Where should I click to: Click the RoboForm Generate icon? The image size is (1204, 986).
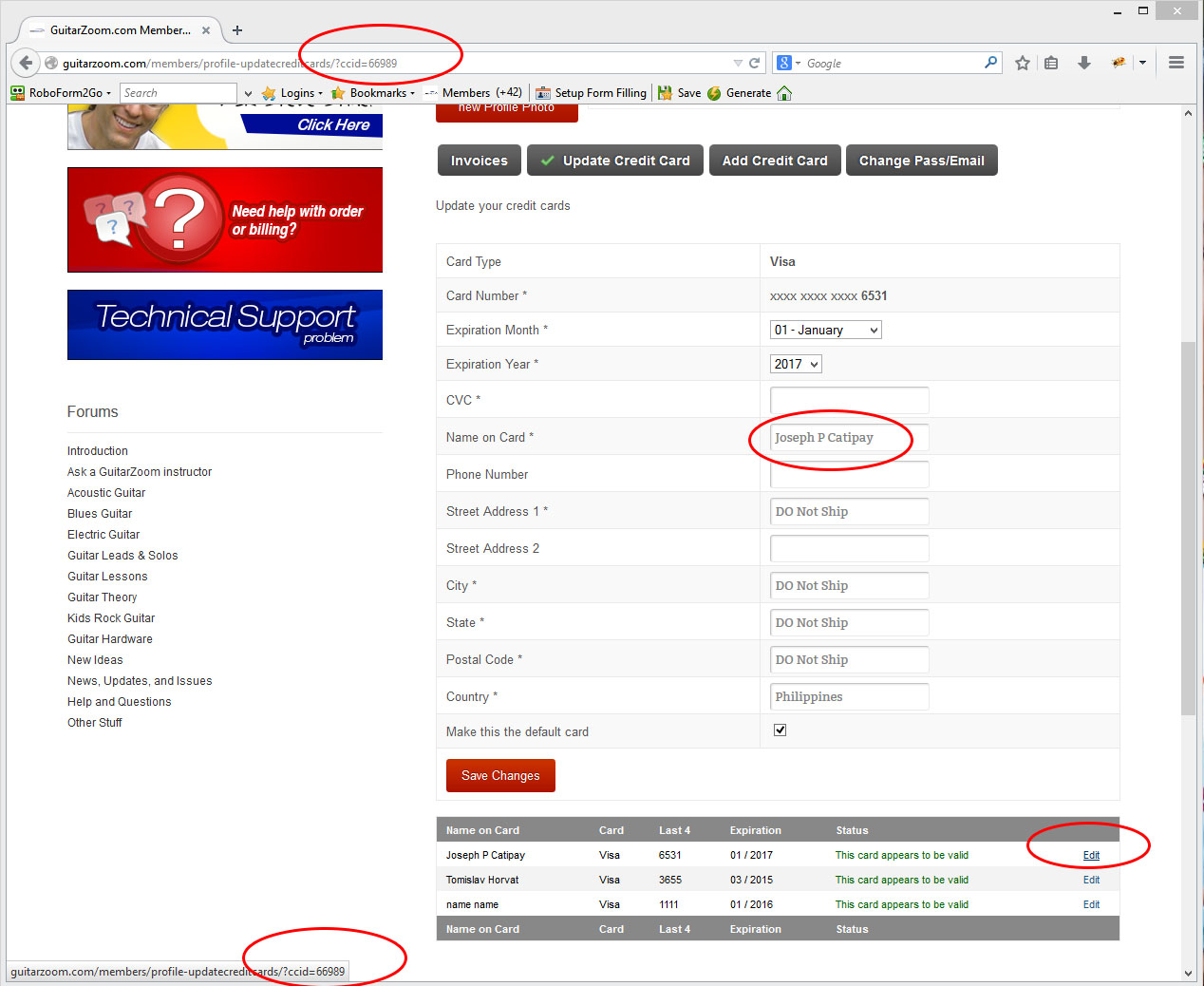coord(714,93)
